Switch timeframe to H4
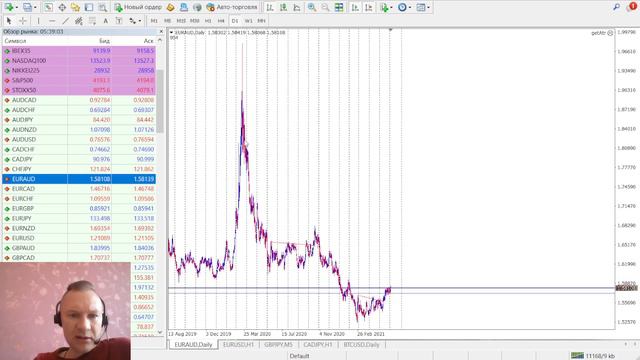This screenshot has width=640, height=360. [221, 20]
